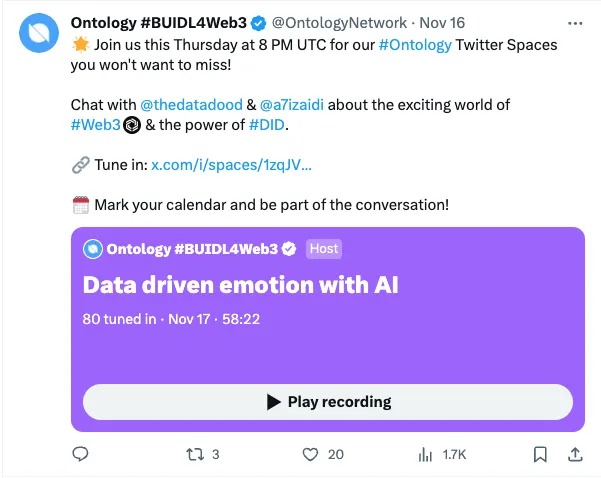601x478 pixels.
Task: Bookmark this Ontology tweet
Action: [540, 454]
